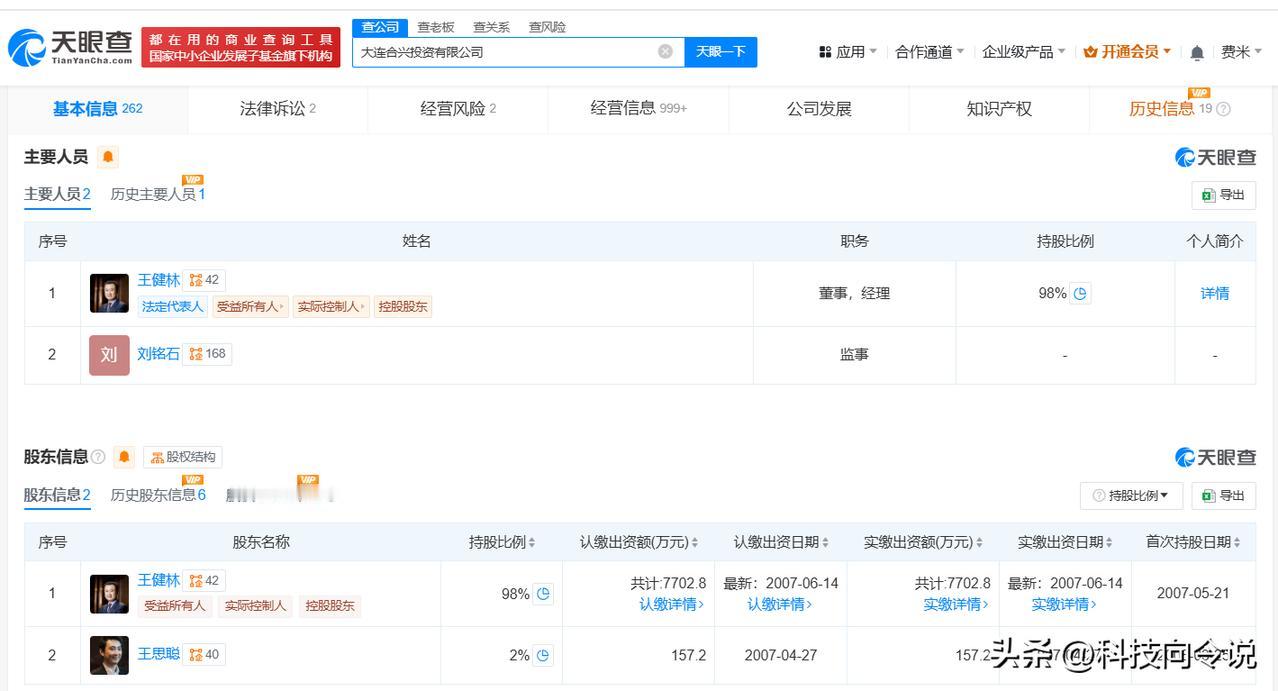Viewport: 1278px width, 691px height.
Task: Click 受益所有人 tag in 主要人员 row
Action: point(250,307)
